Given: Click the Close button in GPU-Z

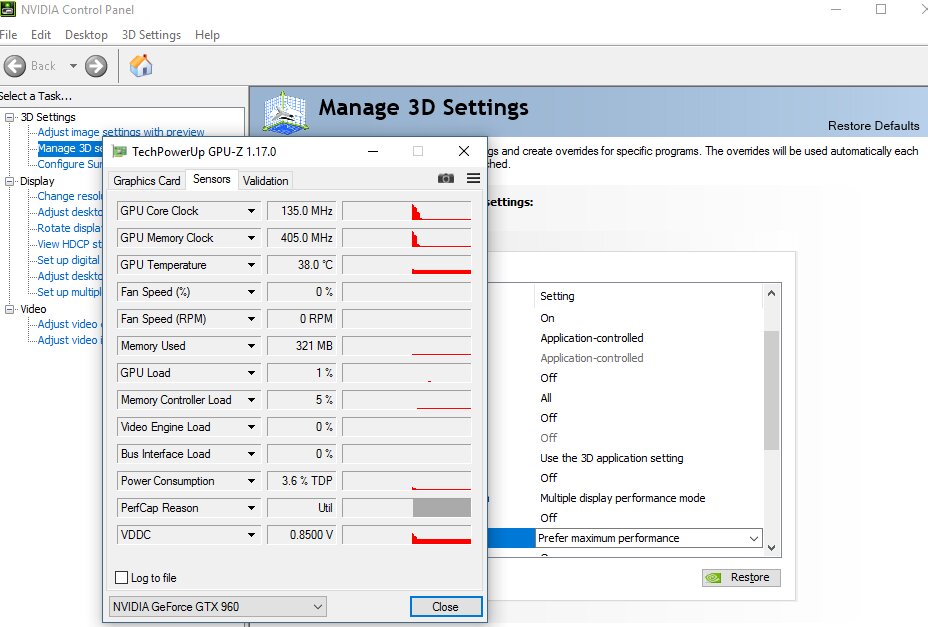Looking at the screenshot, I should tap(446, 606).
